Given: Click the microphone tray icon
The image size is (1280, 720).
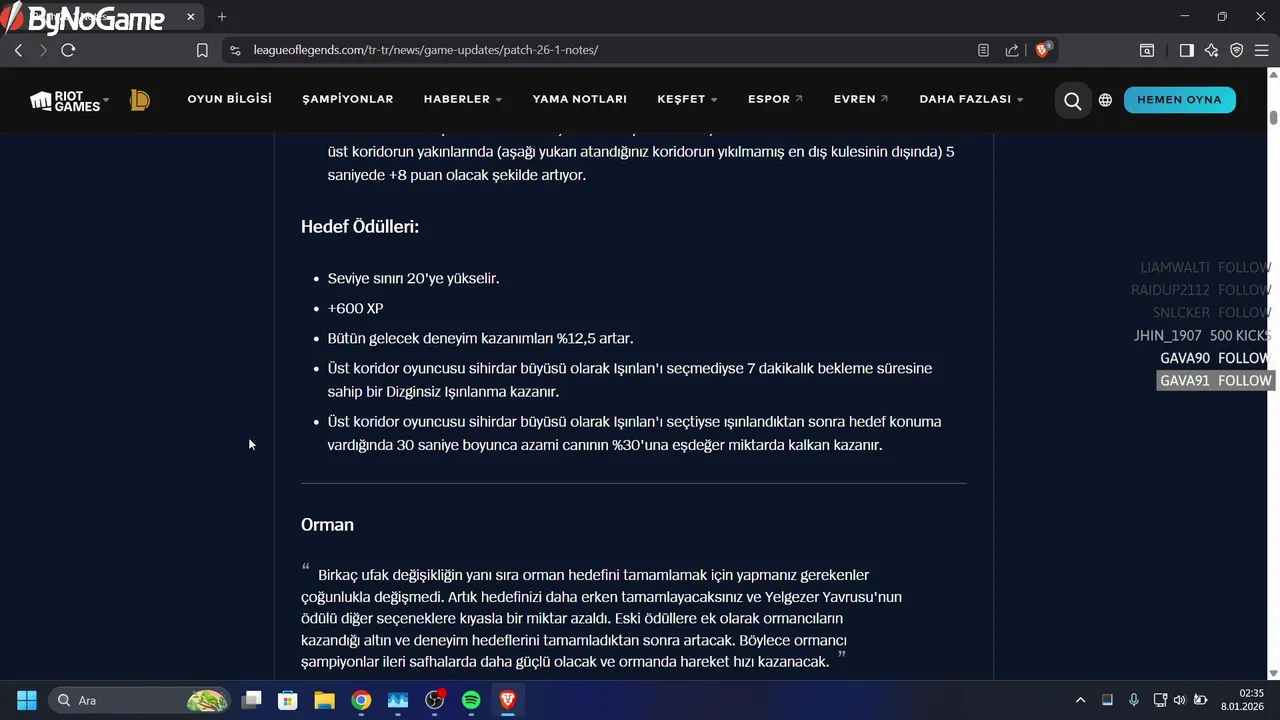Looking at the screenshot, I should 1133,700.
